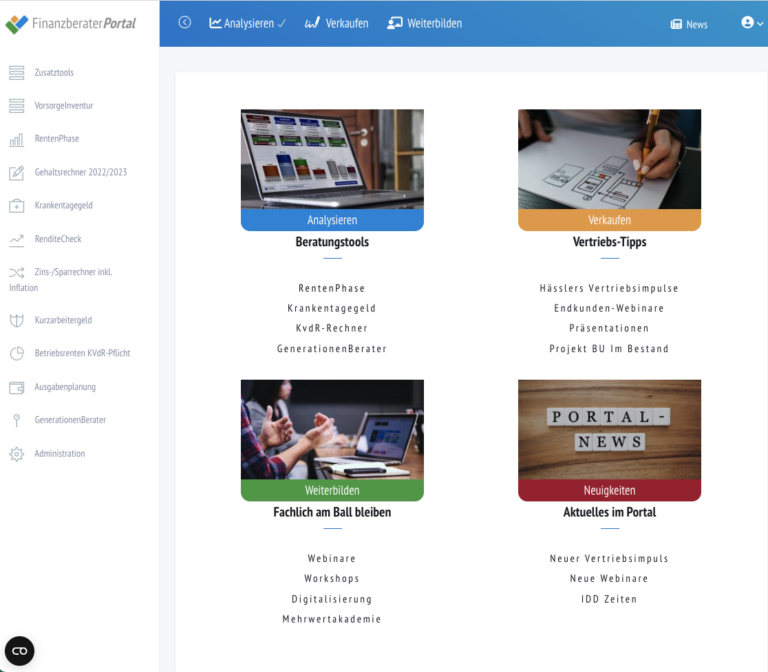Click the RenditeCheck trend line icon
768x672 pixels.
click(16, 240)
